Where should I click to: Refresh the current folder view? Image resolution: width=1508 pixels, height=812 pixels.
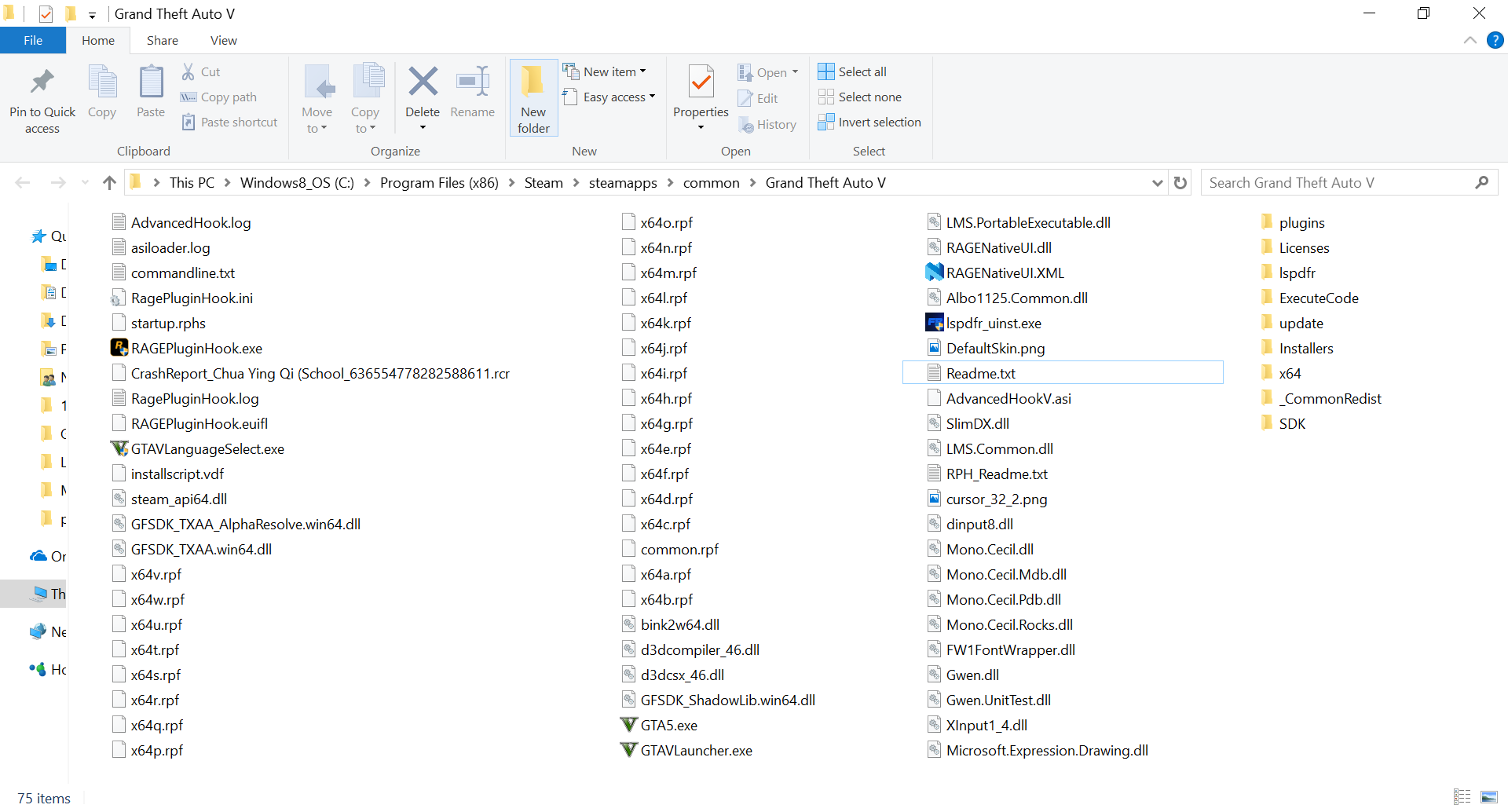coord(1180,182)
